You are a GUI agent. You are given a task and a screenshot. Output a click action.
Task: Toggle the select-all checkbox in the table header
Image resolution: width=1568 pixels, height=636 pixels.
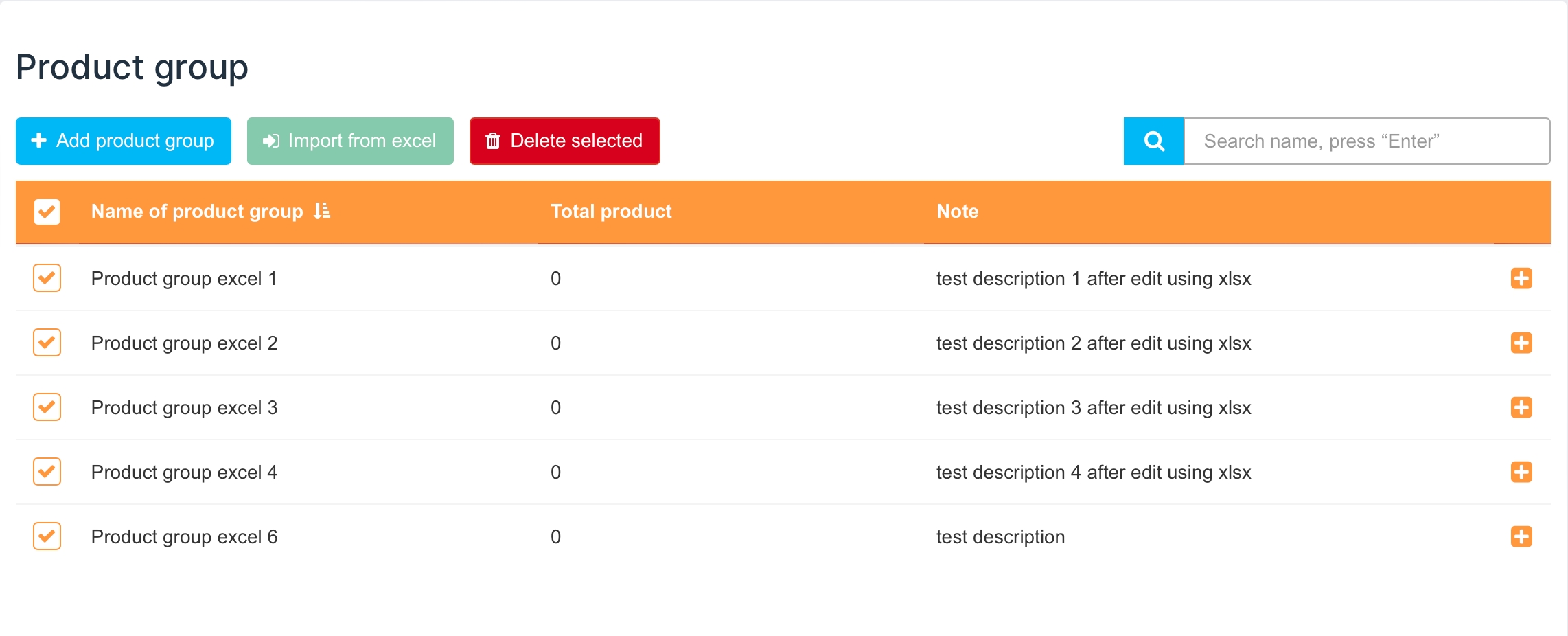(47, 212)
